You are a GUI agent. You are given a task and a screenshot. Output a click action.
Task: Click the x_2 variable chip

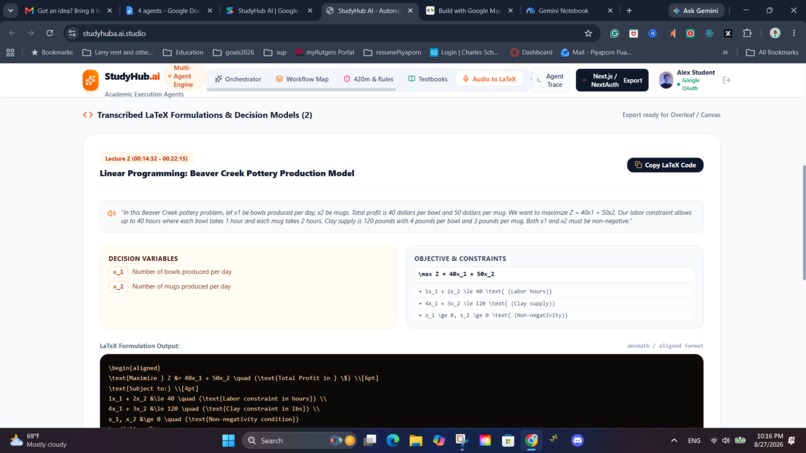[118, 286]
